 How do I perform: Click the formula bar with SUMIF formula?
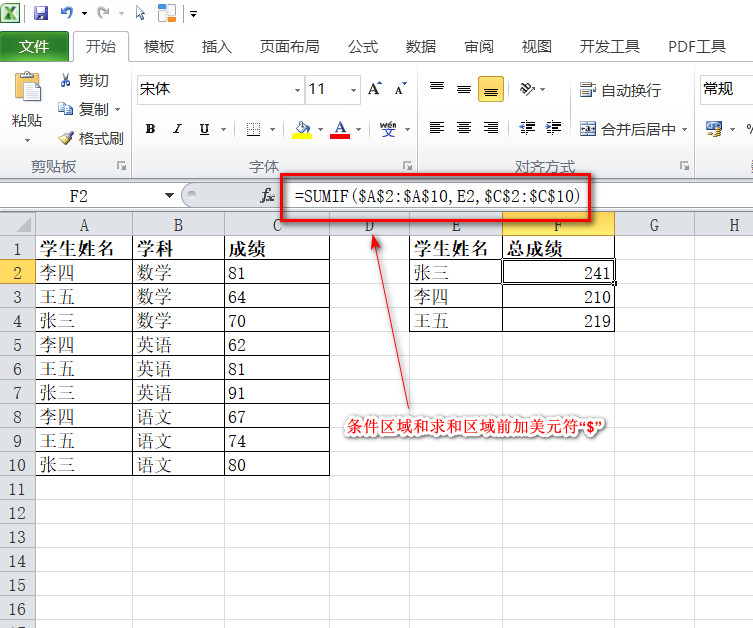[x=519, y=196]
